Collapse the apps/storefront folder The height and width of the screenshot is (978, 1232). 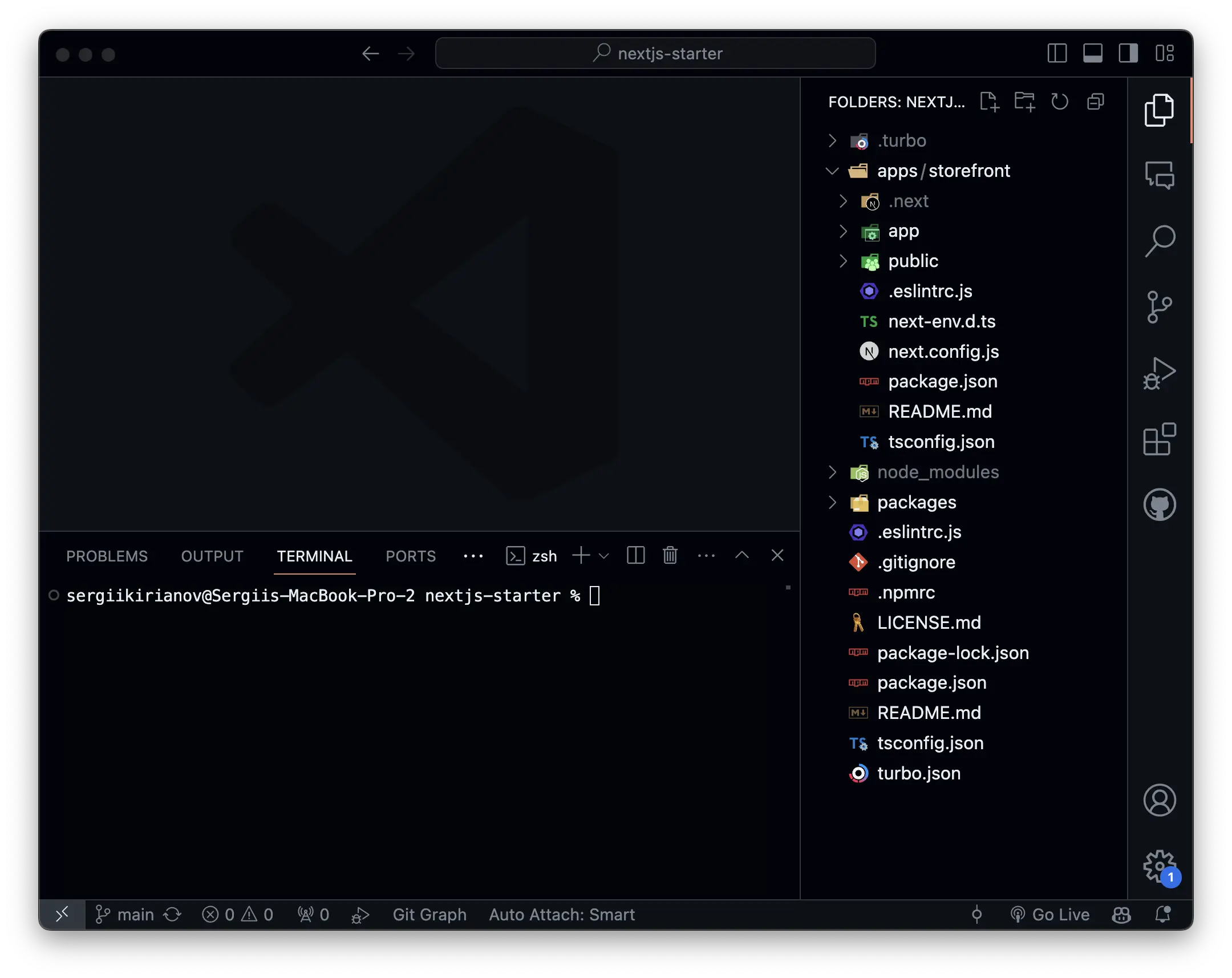[832, 171]
